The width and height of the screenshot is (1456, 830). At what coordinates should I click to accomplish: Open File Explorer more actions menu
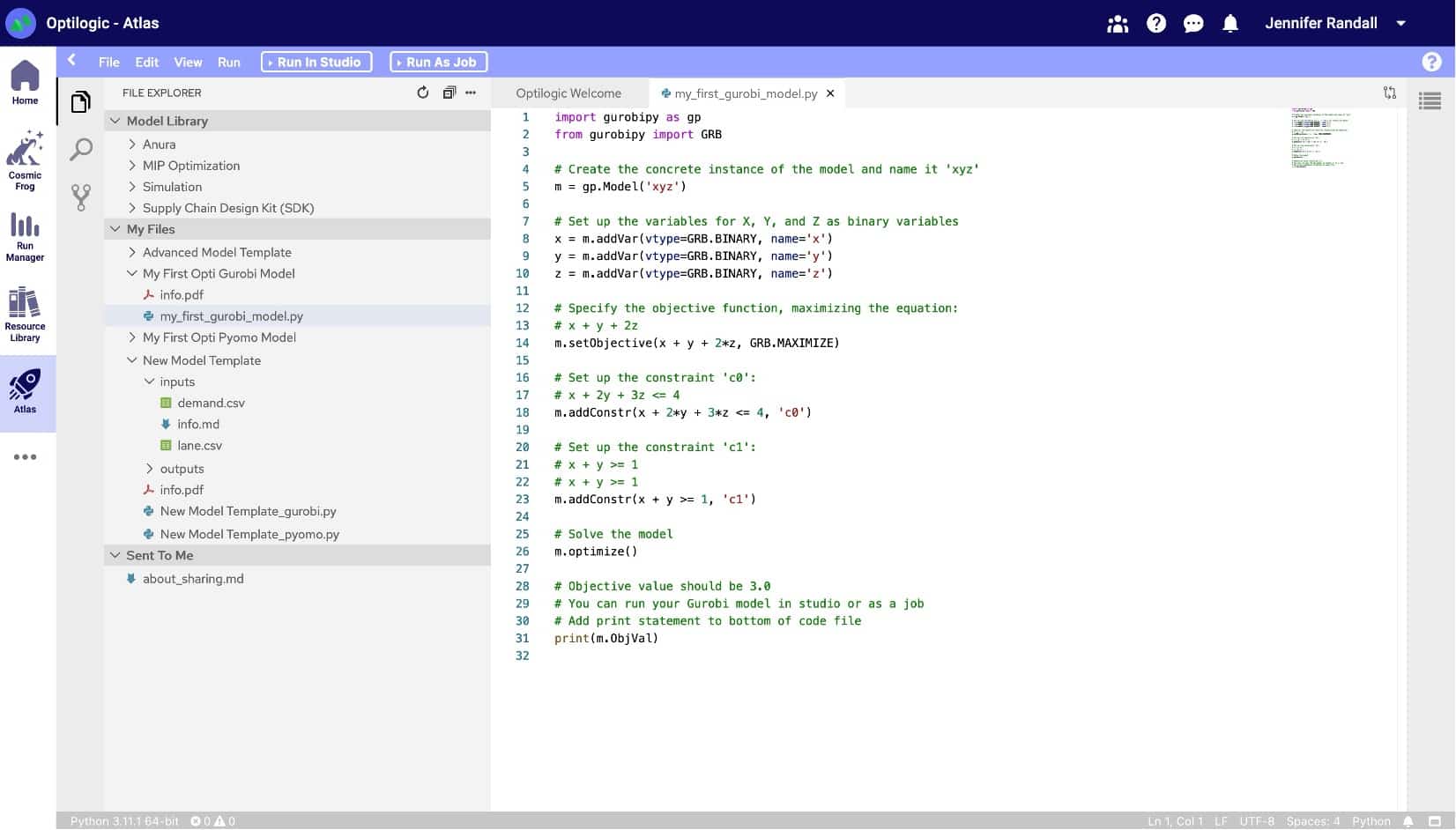(471, 93)
